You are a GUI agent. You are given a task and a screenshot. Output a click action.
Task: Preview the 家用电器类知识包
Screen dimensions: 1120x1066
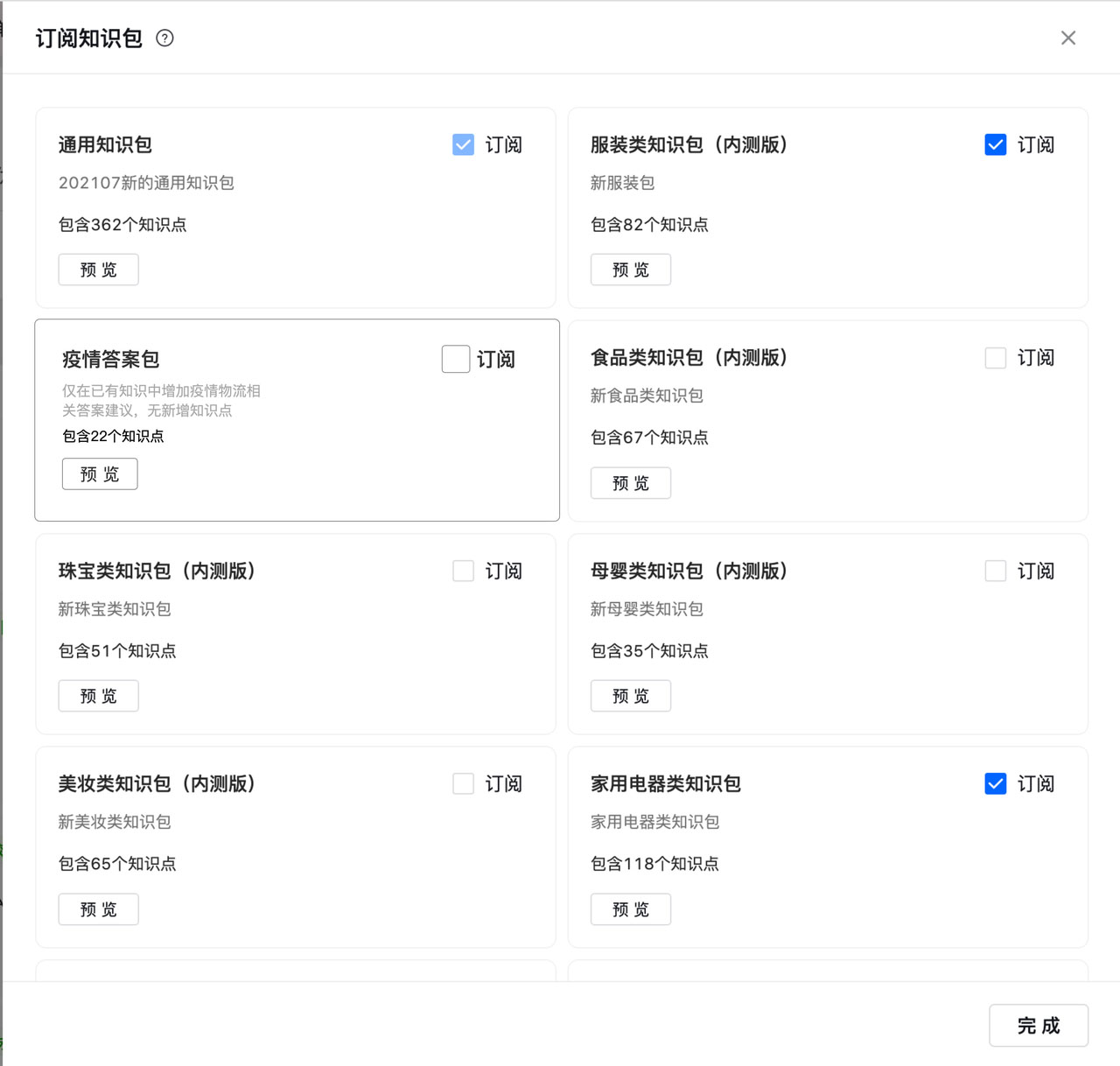pos(631,909)
